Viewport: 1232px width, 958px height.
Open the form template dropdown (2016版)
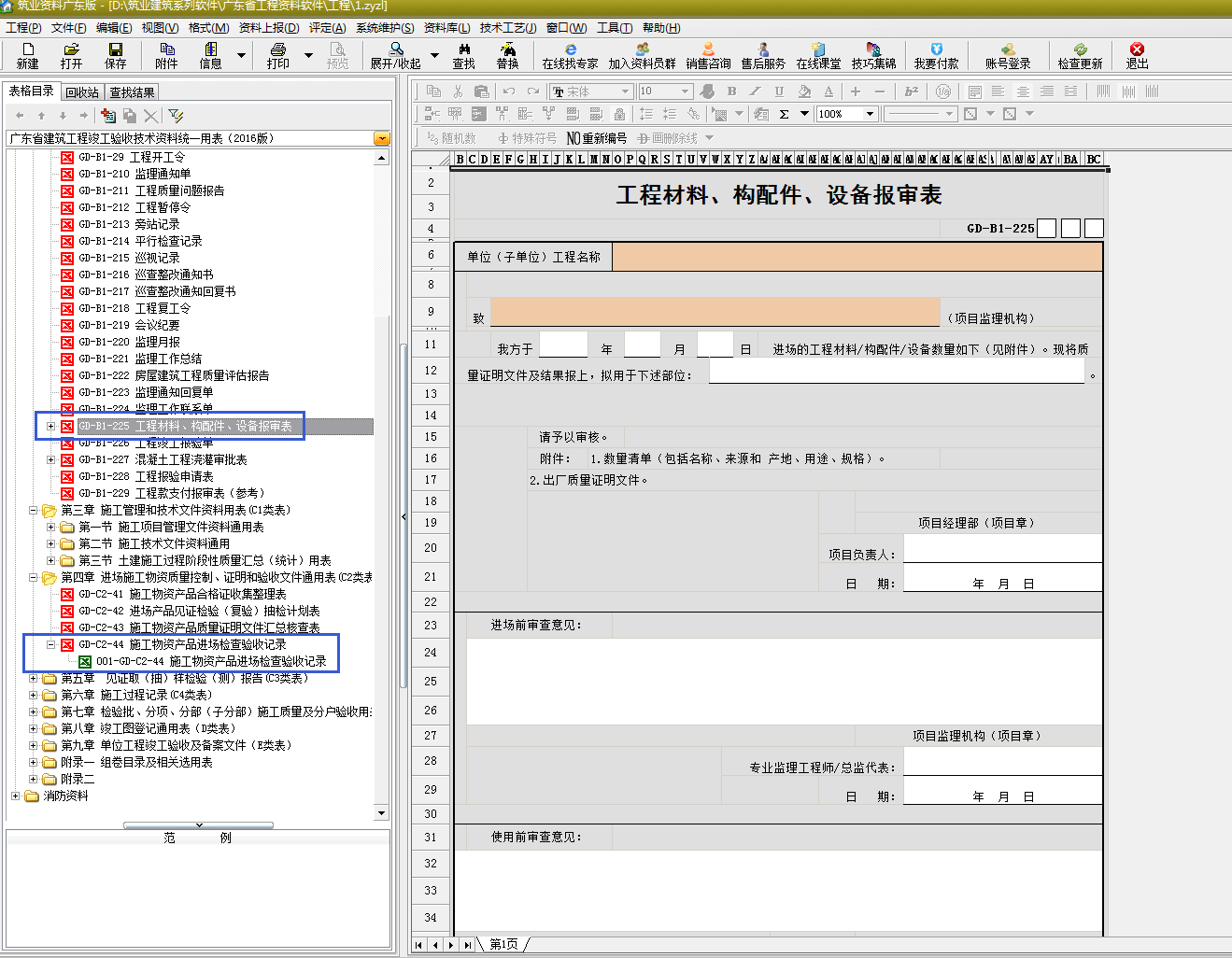point(382,138)
